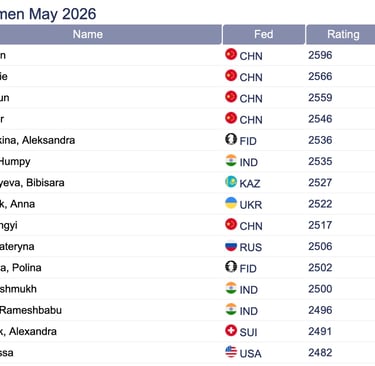Click the India flag beside rating 2535
This screenshot has height=366, width=375.
point(231,160)
